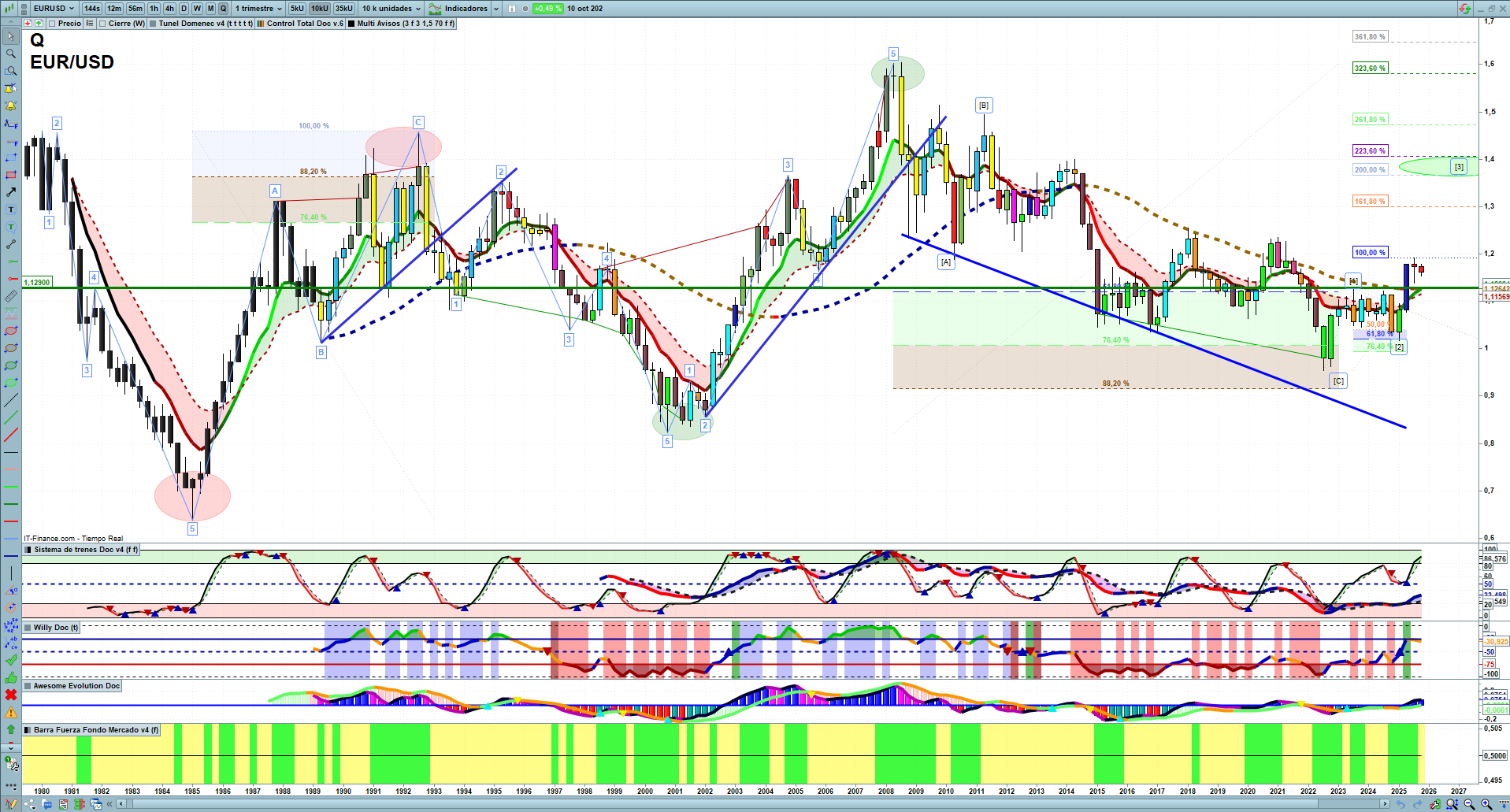1510x812 pixels.
Task: Open the chart style candlestick icon
Action: (9, 9)
